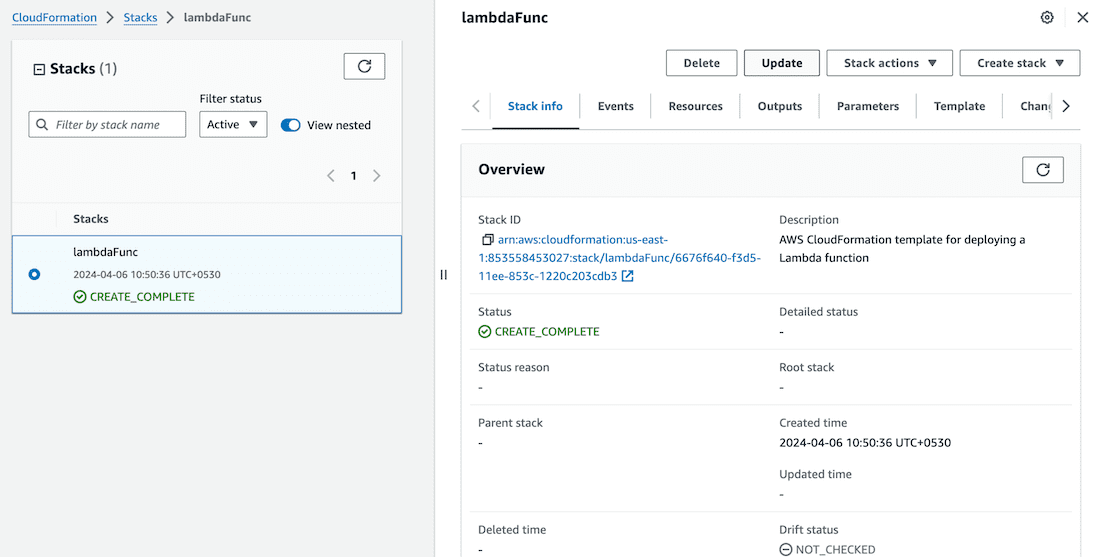Go to previous page of stacks
1100x557 pixels.
coord(331,176)
